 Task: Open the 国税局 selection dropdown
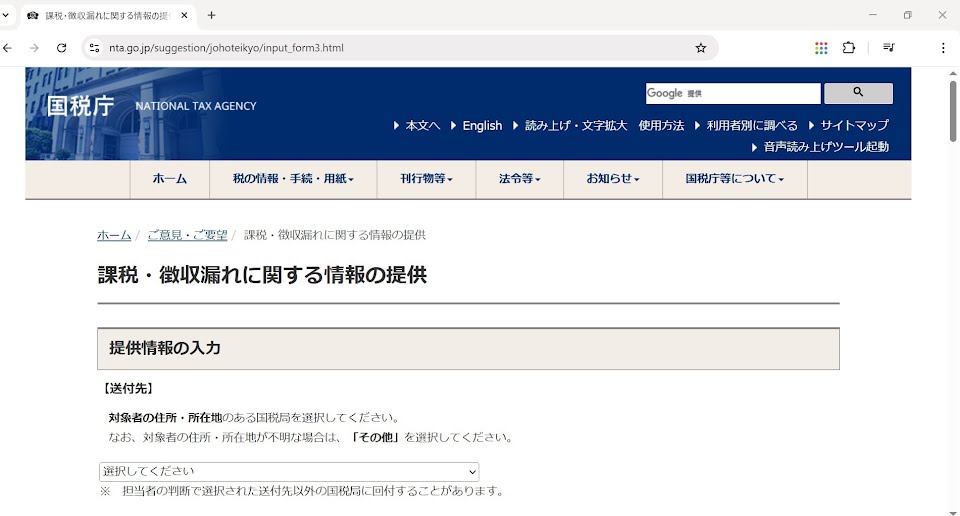pyautogui.click(x=289, y=472)
